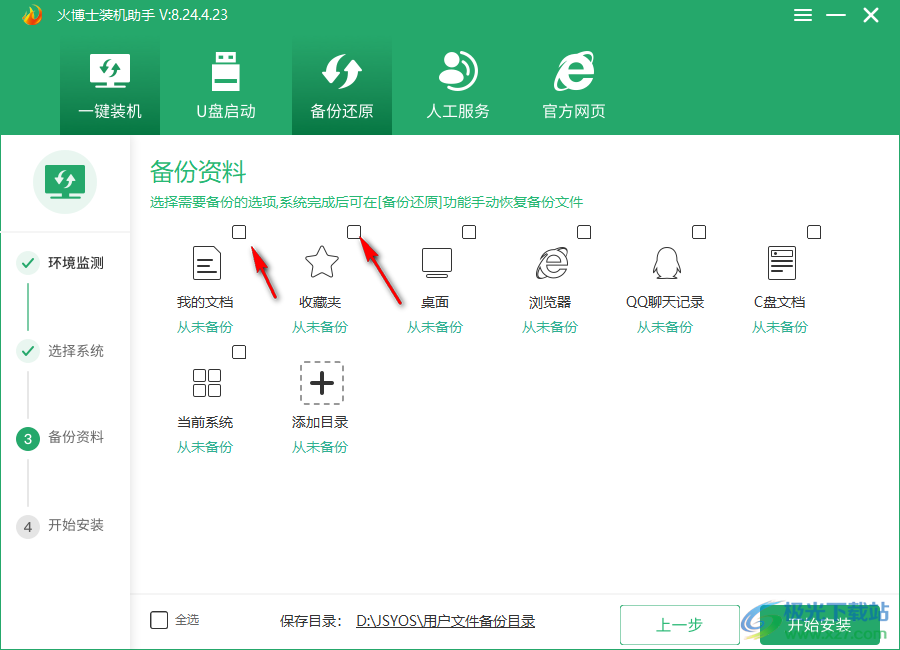Click the C盘文档 C-drive documents icon
The width and height of the screenshot is (900, 650).
[x=781, y=263]
